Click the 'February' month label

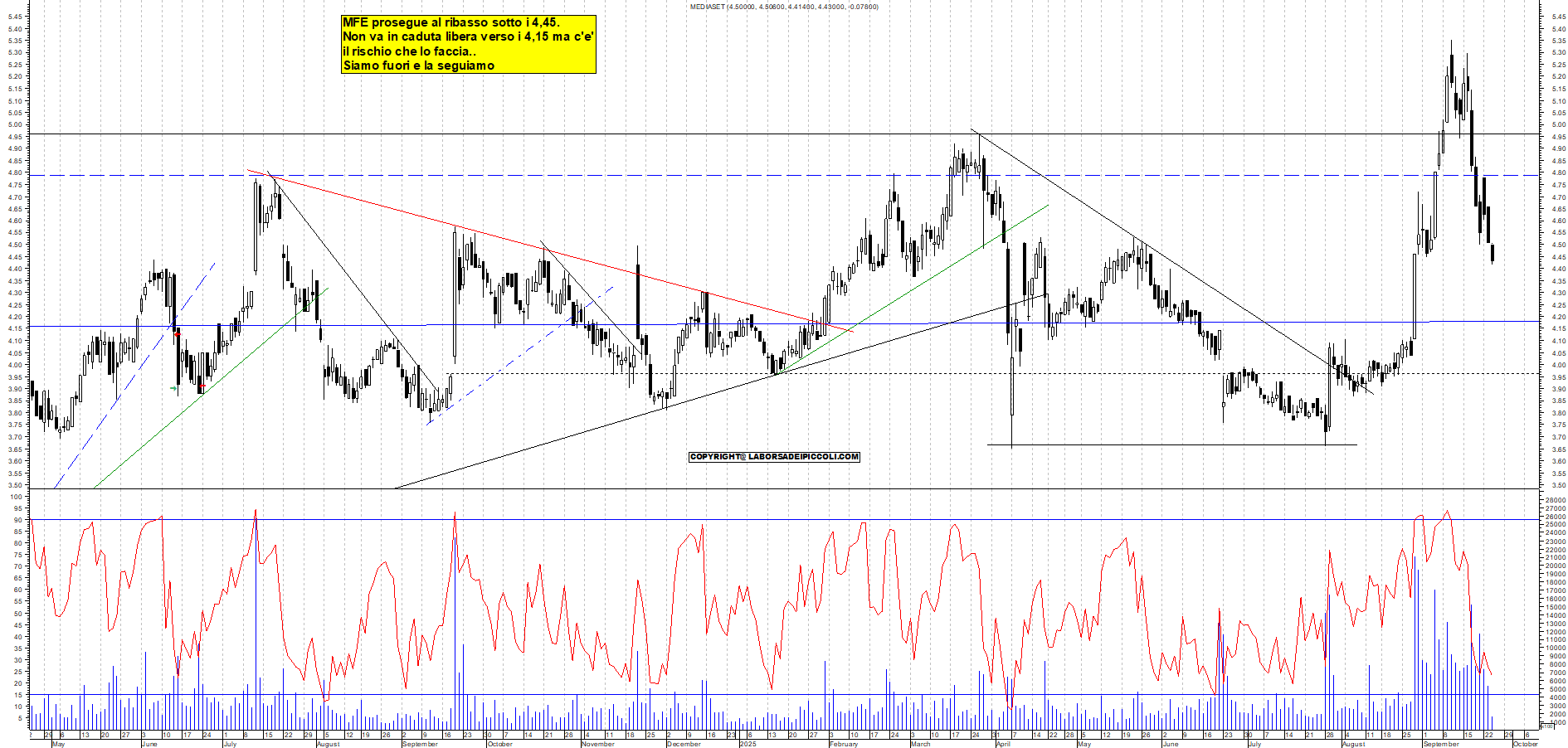pos(844,744)
